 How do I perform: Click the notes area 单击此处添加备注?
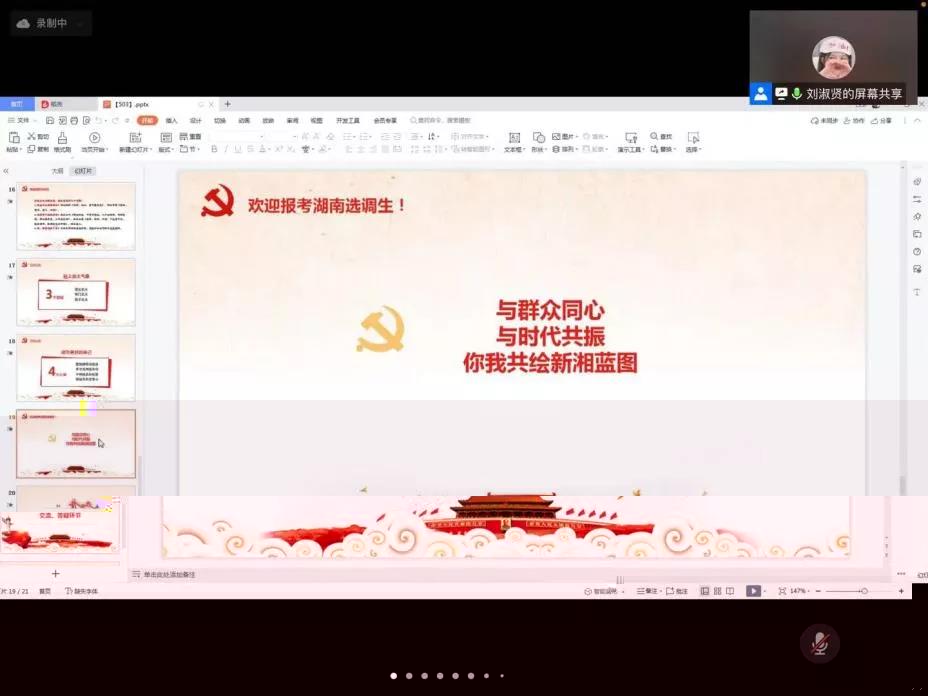coord(169,575)
